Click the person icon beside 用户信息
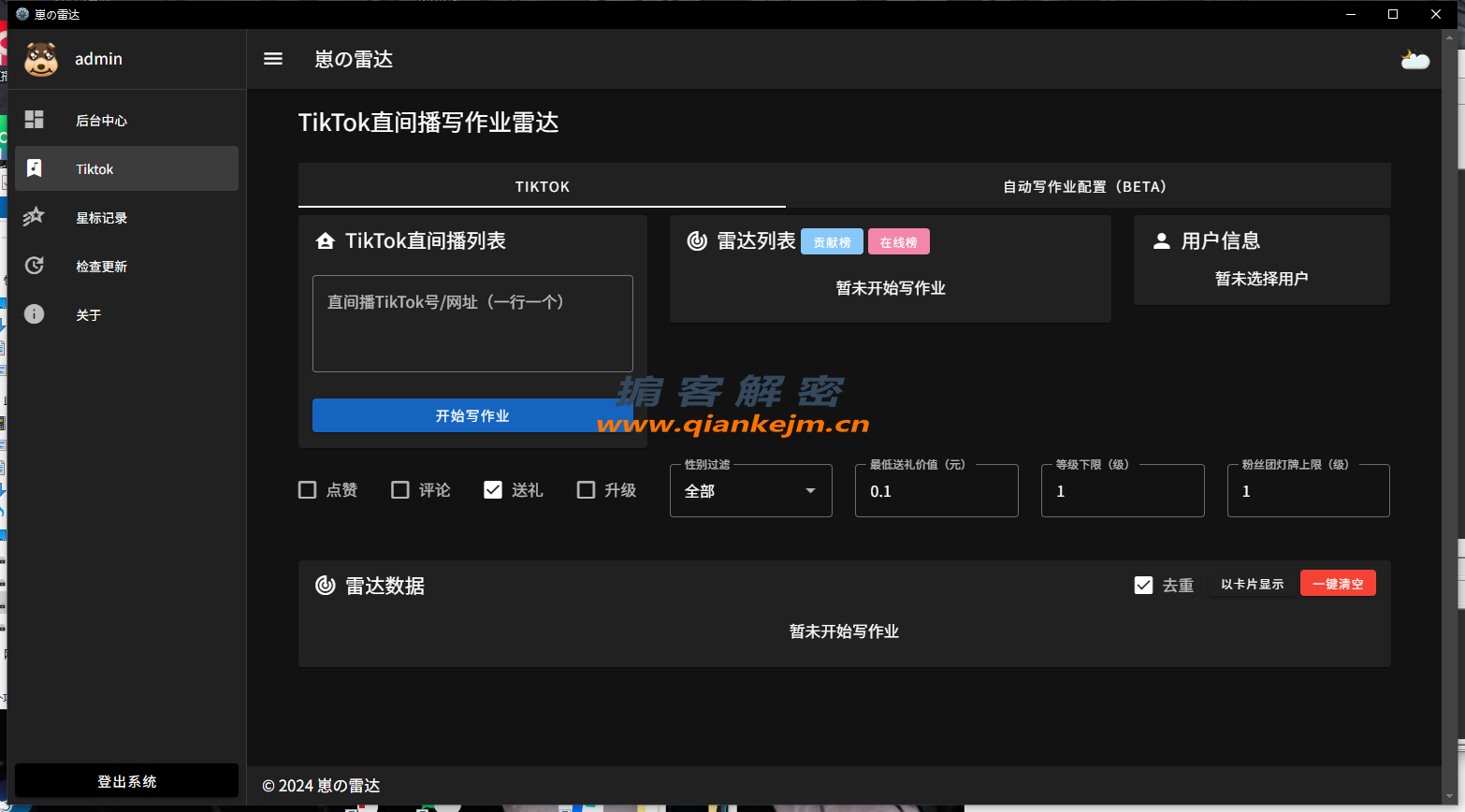 1162,241
